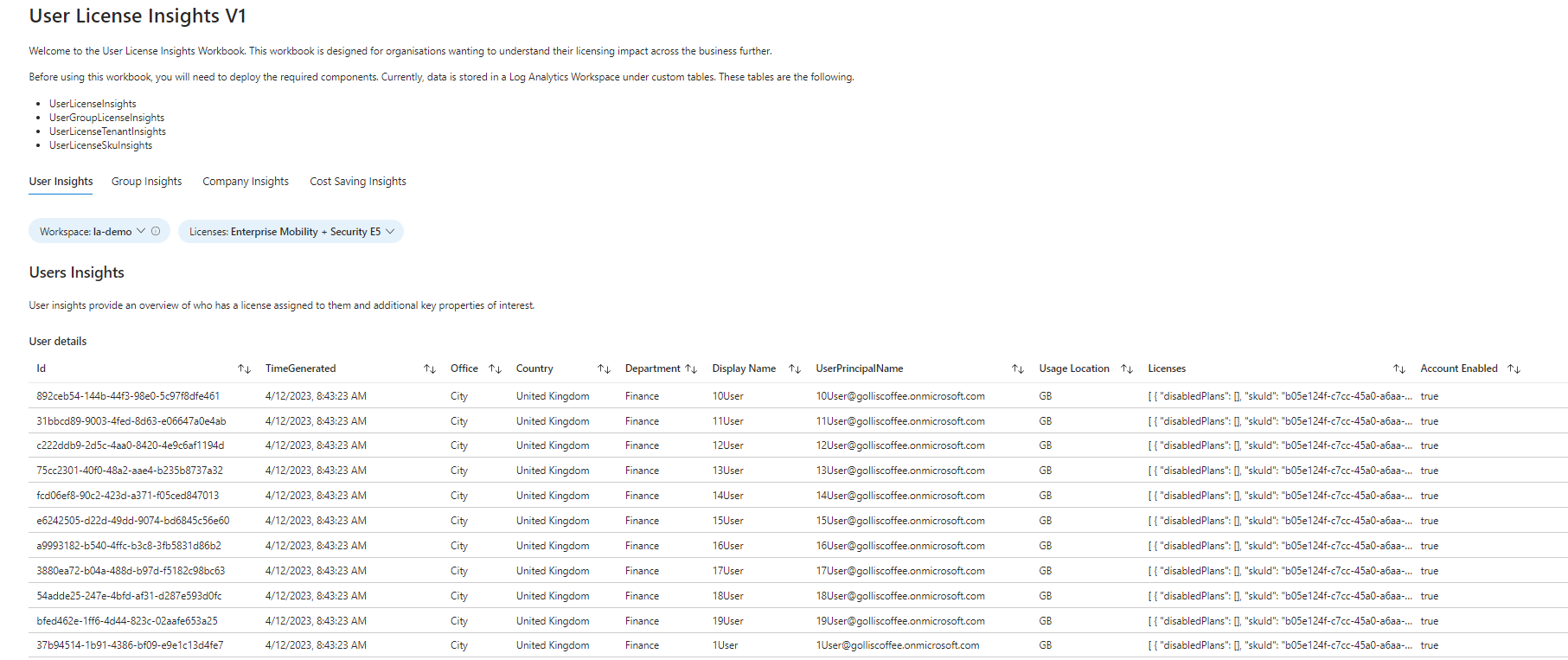Select the User Insights tab
The image size is (1568, 660).
61,182
